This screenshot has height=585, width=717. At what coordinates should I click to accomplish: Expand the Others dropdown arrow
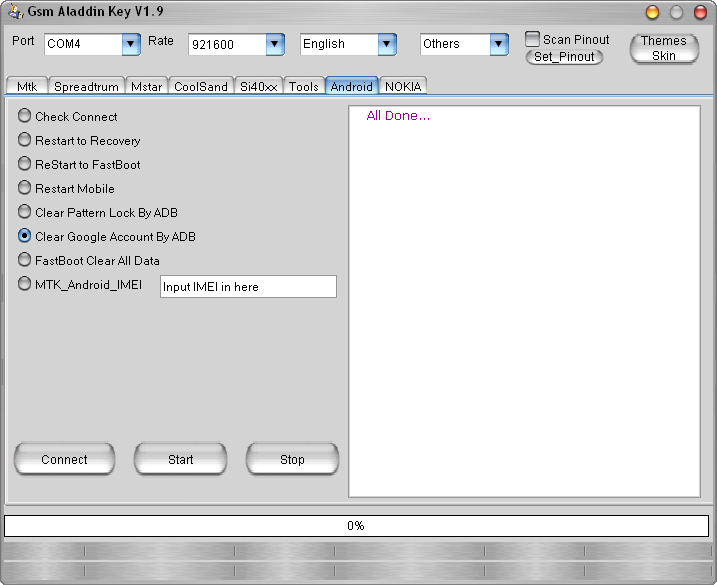coord(499,44)
